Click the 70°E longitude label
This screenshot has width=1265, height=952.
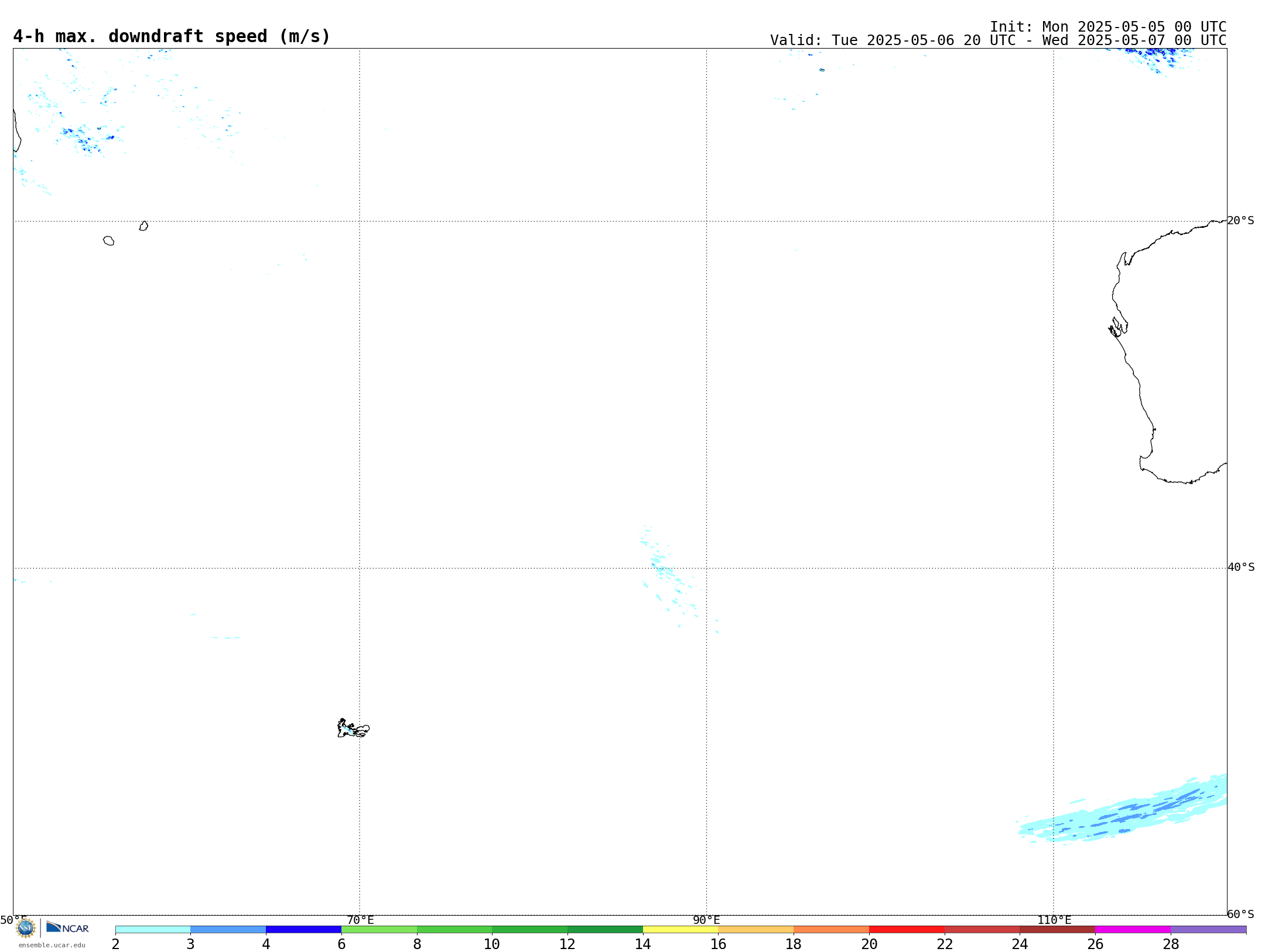(x=360, y=920)
